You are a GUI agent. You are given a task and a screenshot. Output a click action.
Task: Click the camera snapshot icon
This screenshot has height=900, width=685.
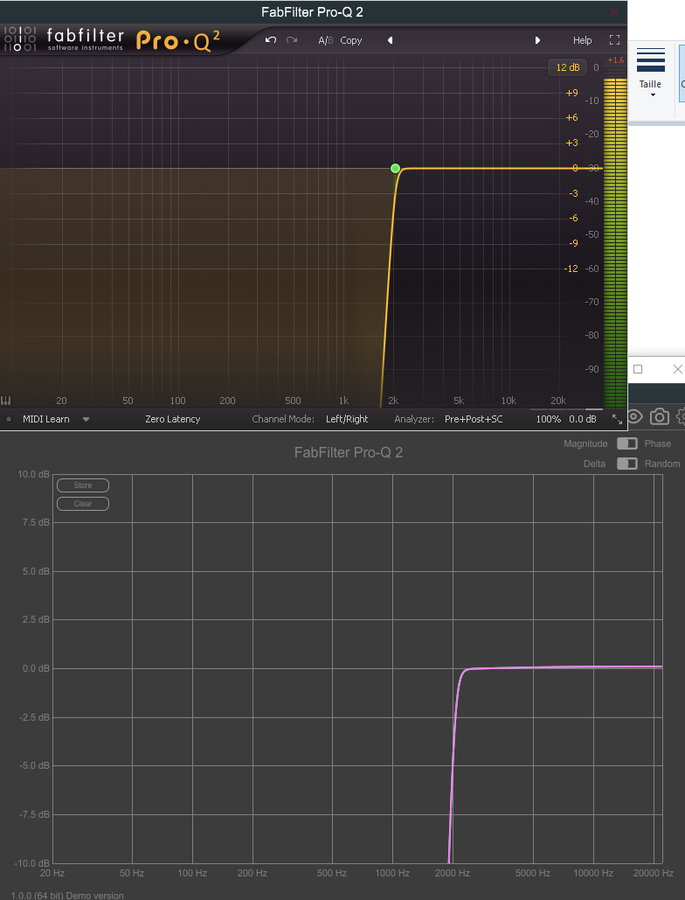coord(659,417)
